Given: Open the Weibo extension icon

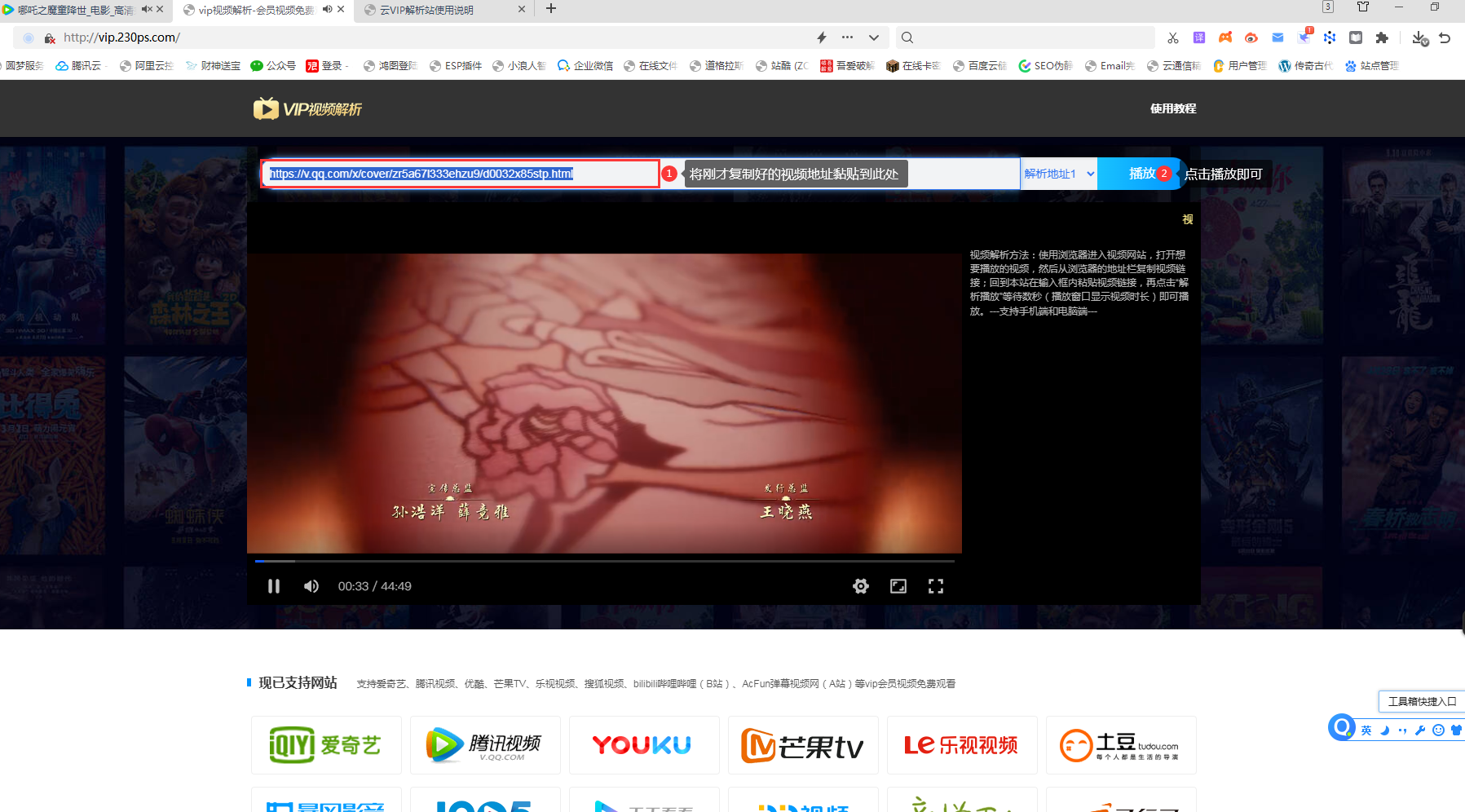Looking at the screenshot, I should 1251,38.
